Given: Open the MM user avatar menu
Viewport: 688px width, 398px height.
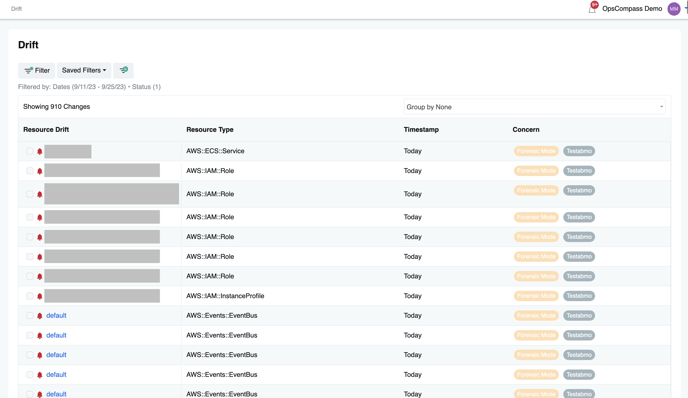Looking at the screenshot, I should tap(674, 9).
